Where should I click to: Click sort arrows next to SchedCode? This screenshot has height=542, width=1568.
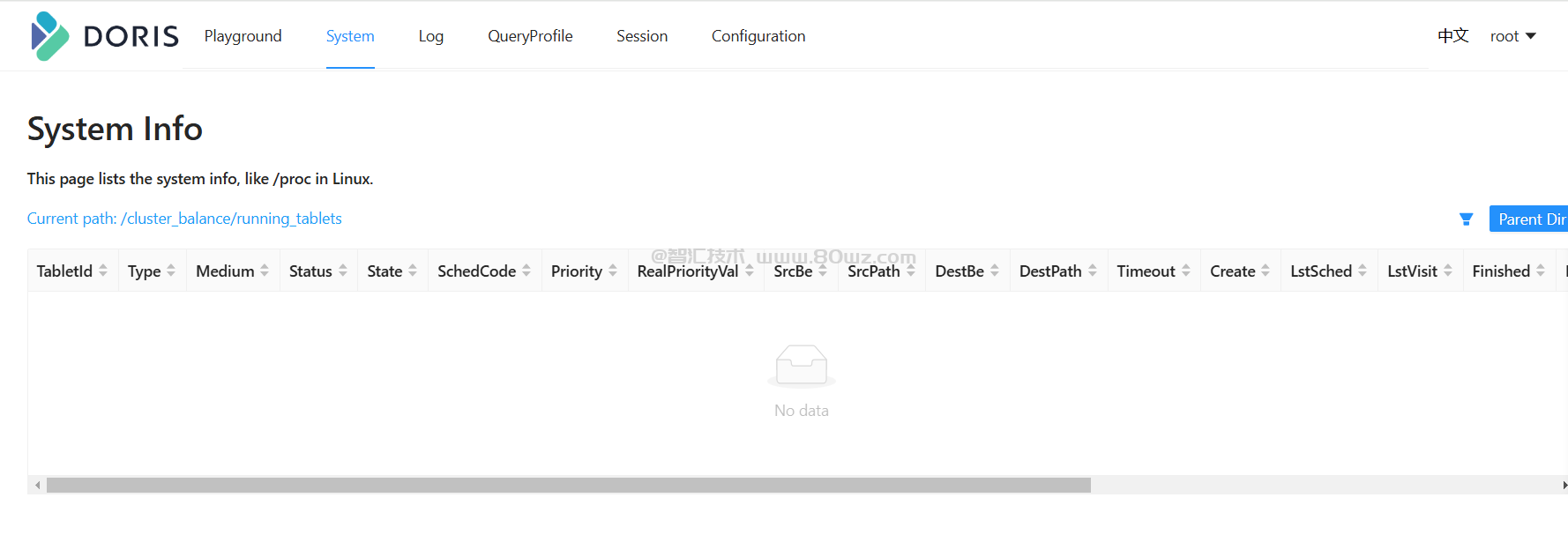click(526, 271)
